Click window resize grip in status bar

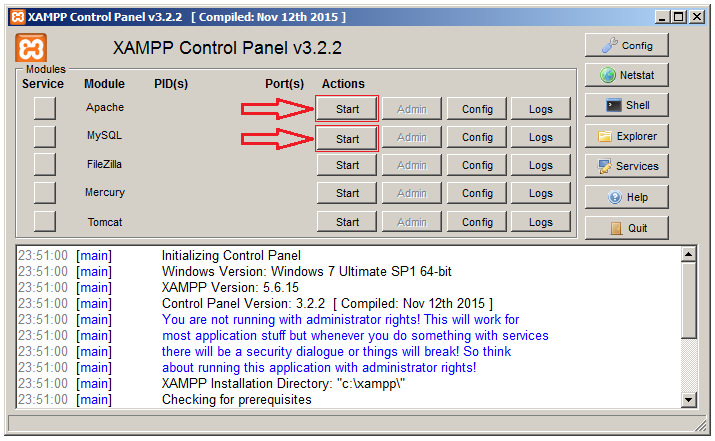[699, 425]
